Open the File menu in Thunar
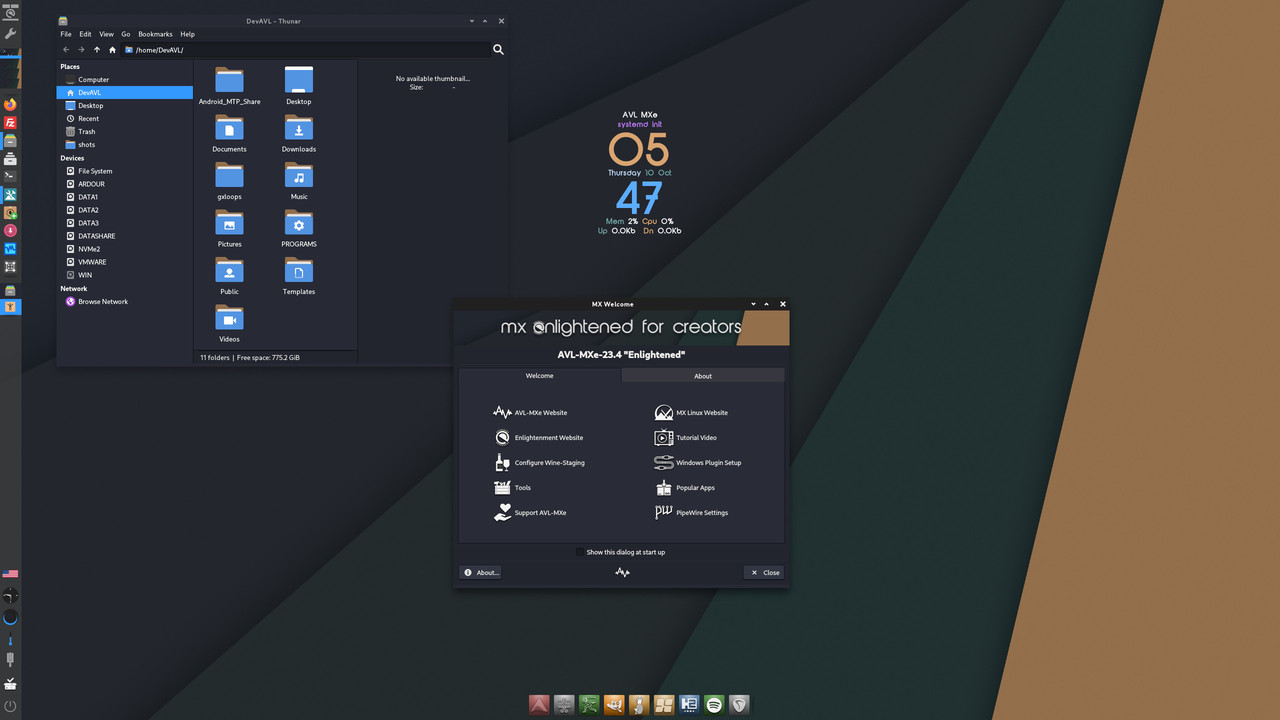1280x720 pixels. point(66,34)
